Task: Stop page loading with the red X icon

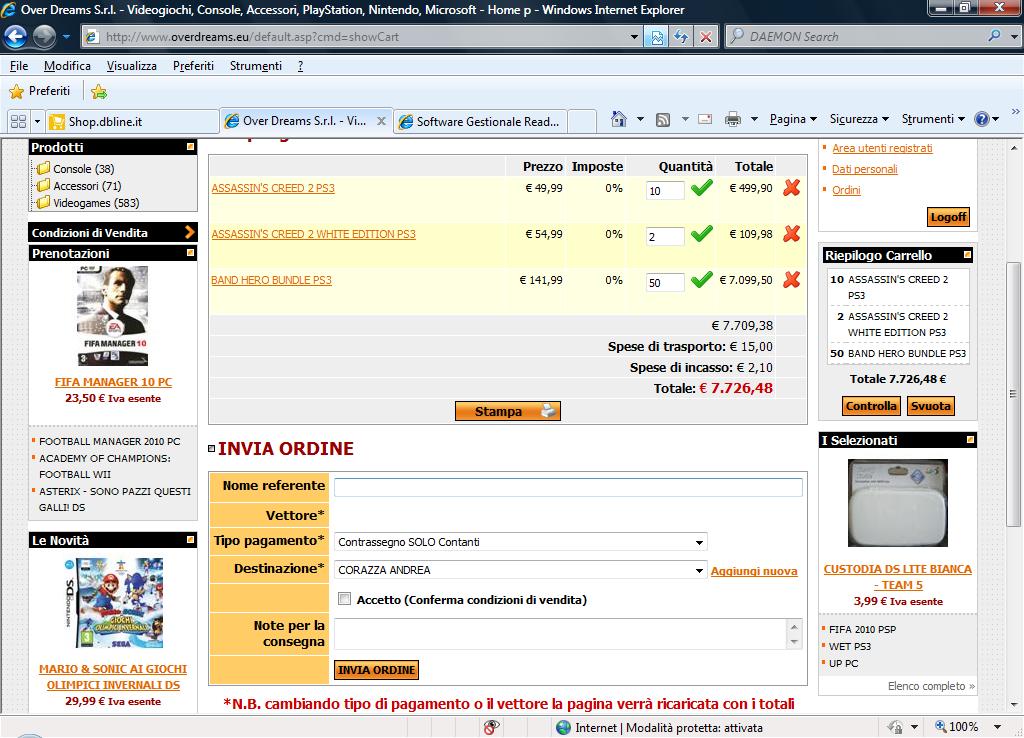Action: coord(706,37)
